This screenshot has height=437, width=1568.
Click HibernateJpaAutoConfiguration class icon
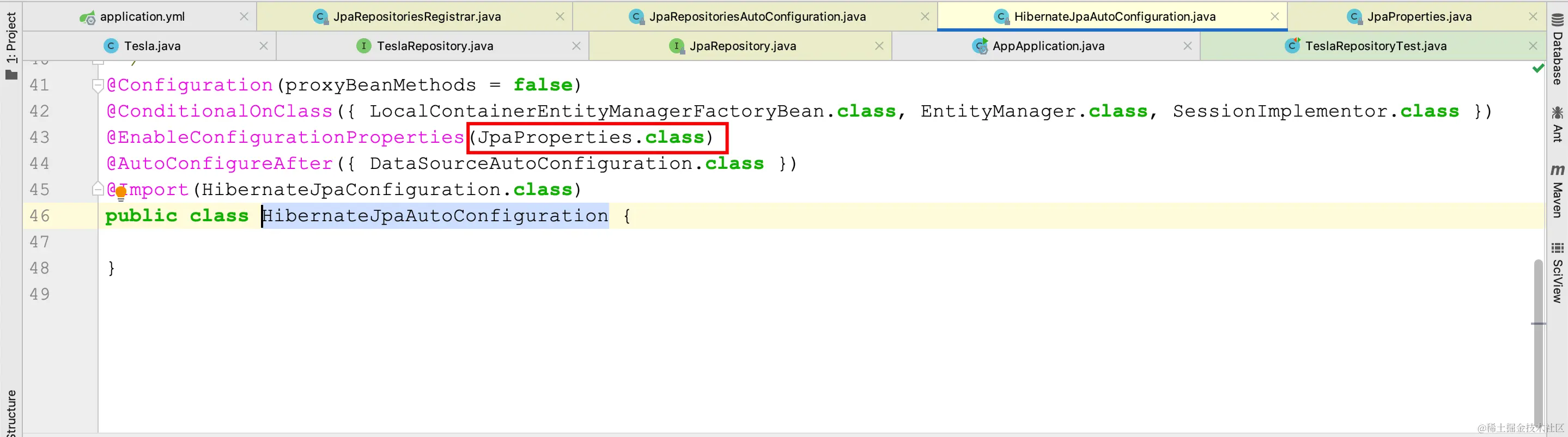pyautogui.click(x=1001, y=17)
